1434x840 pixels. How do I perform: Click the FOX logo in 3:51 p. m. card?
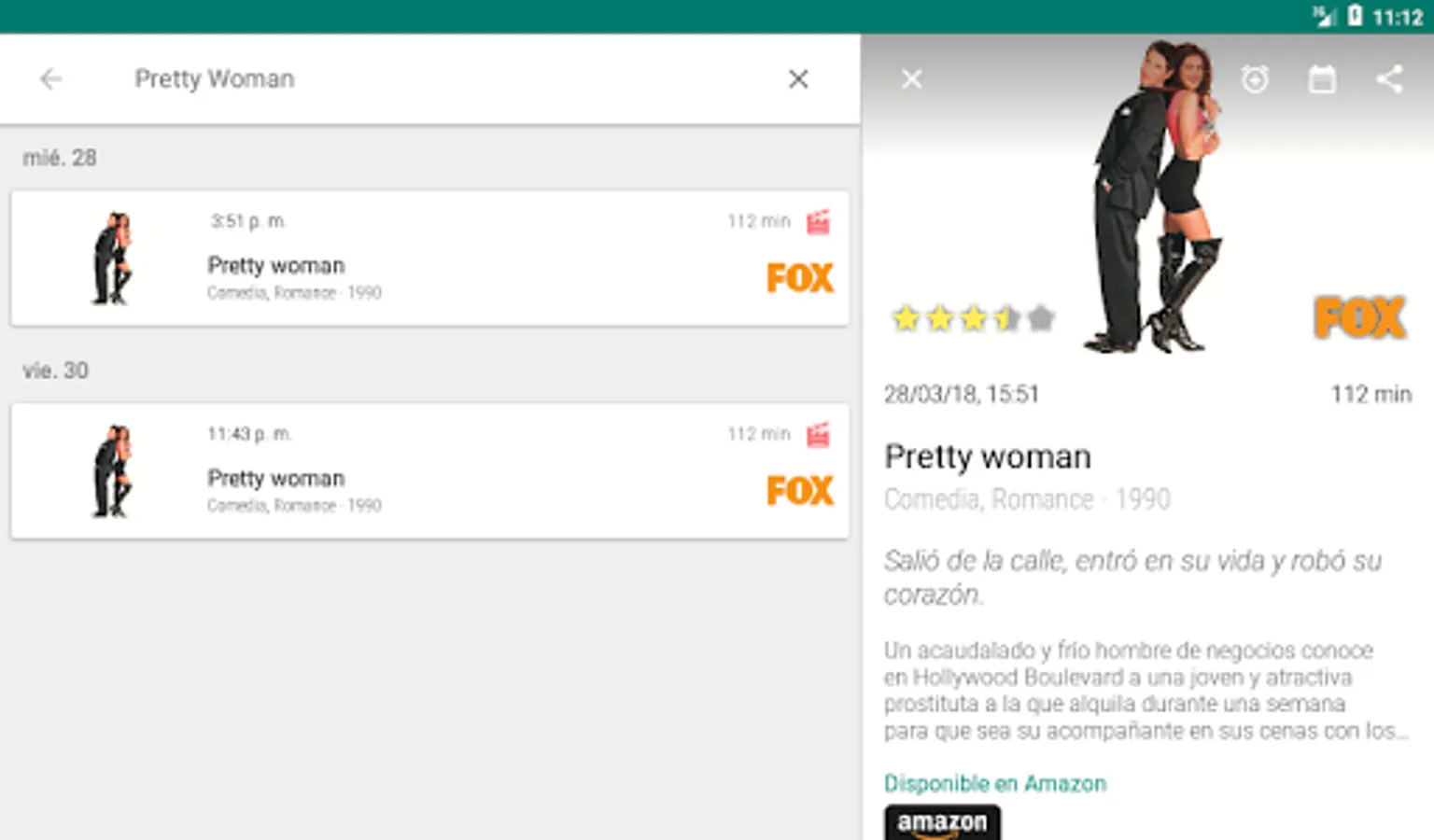pyautogui.click(x=800, y=278)
